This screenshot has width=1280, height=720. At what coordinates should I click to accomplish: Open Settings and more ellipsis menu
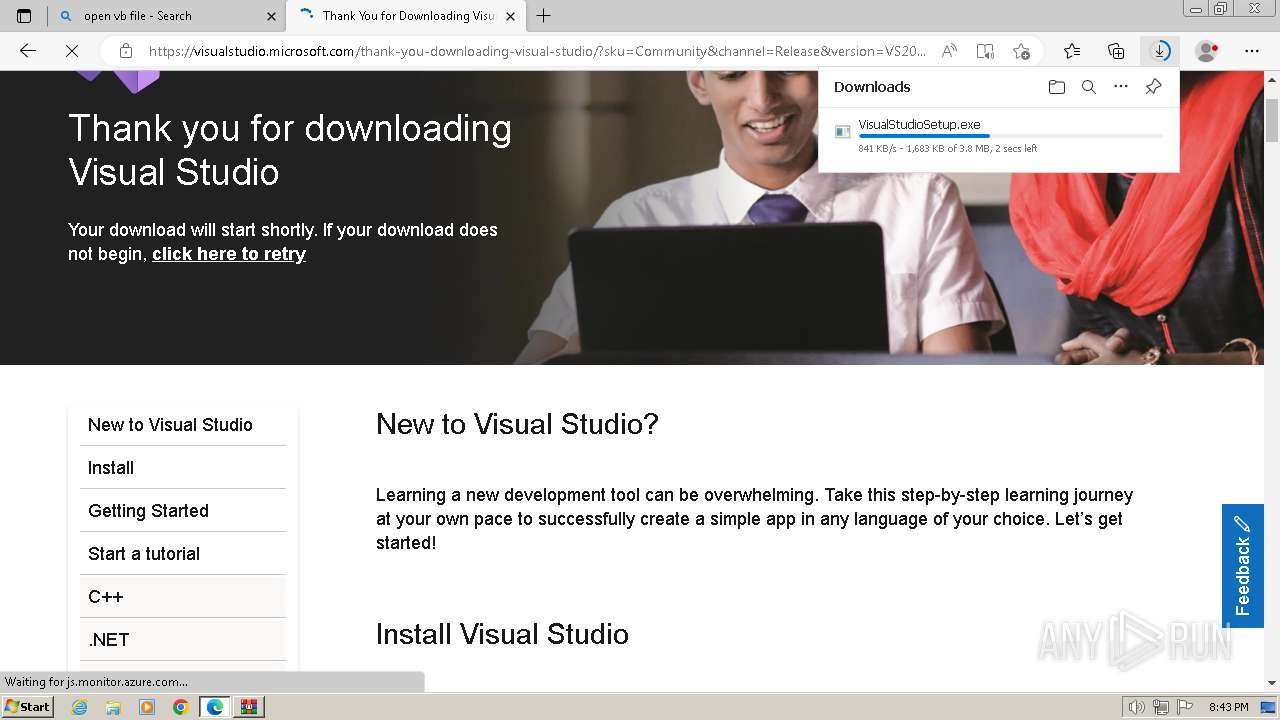click(x=1252, y=51)
